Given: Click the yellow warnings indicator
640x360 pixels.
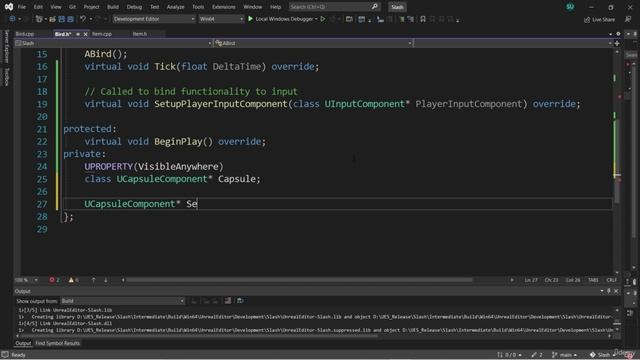Looking at the screenshot, I should [73, 280].
